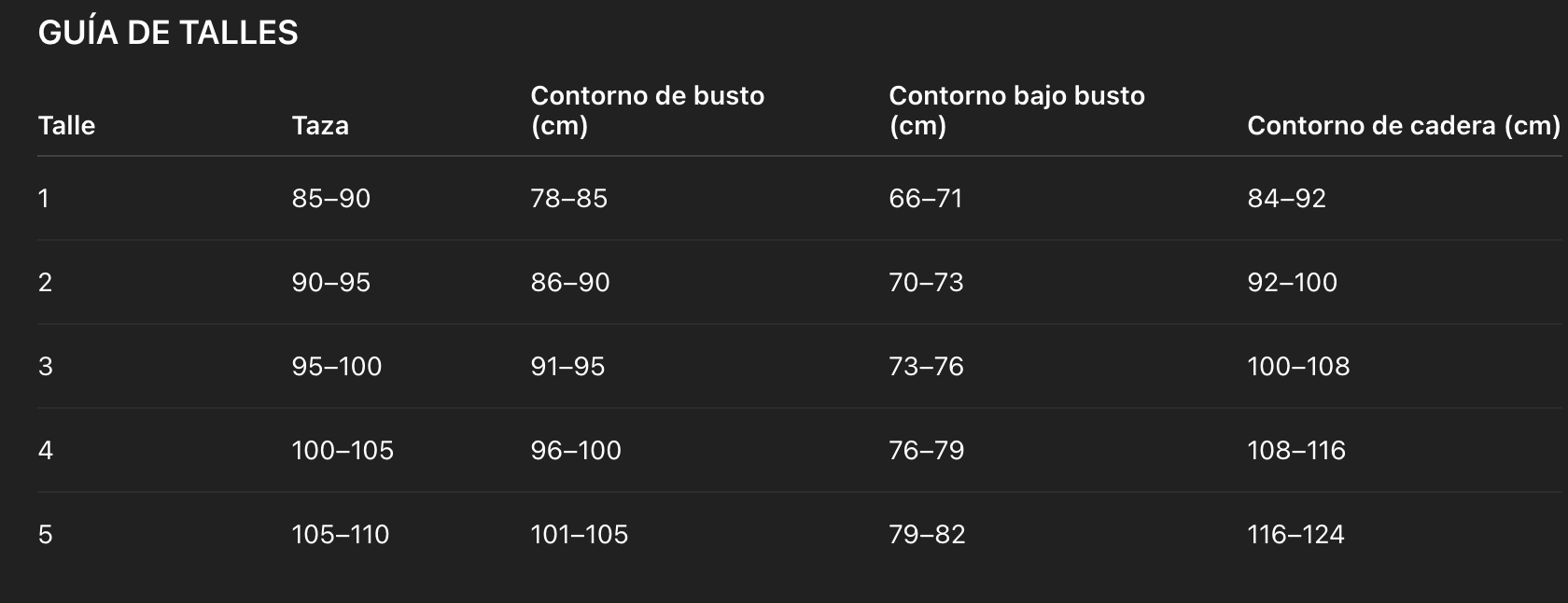Click the 100–105 Taza cell
The height and width of the screenshot is (603, 1568).
coord(343,450)
